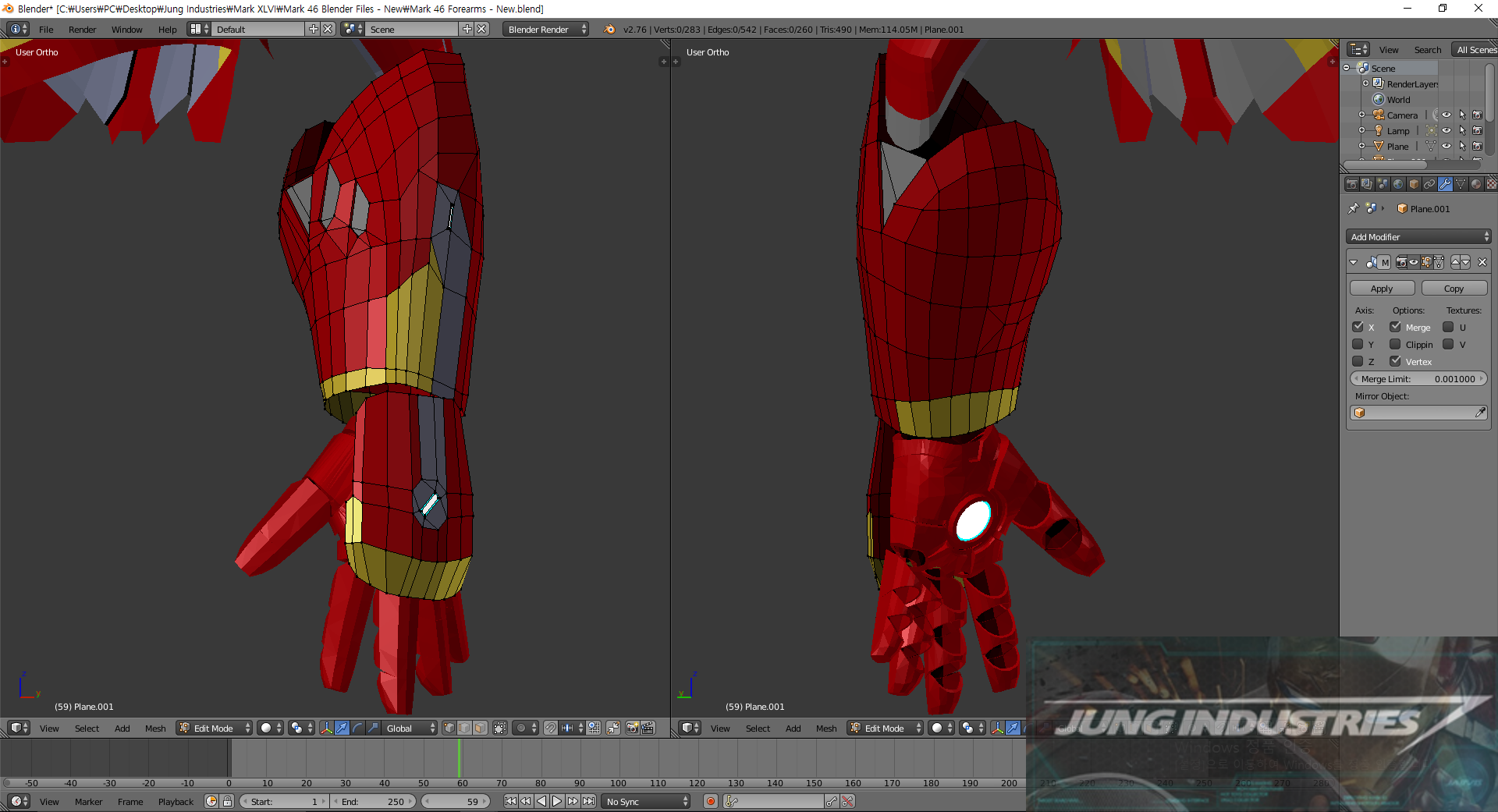Click OpenGL render animation clapper icon
The height and width of the screenshot is (812, 1498).
(648, 728)
